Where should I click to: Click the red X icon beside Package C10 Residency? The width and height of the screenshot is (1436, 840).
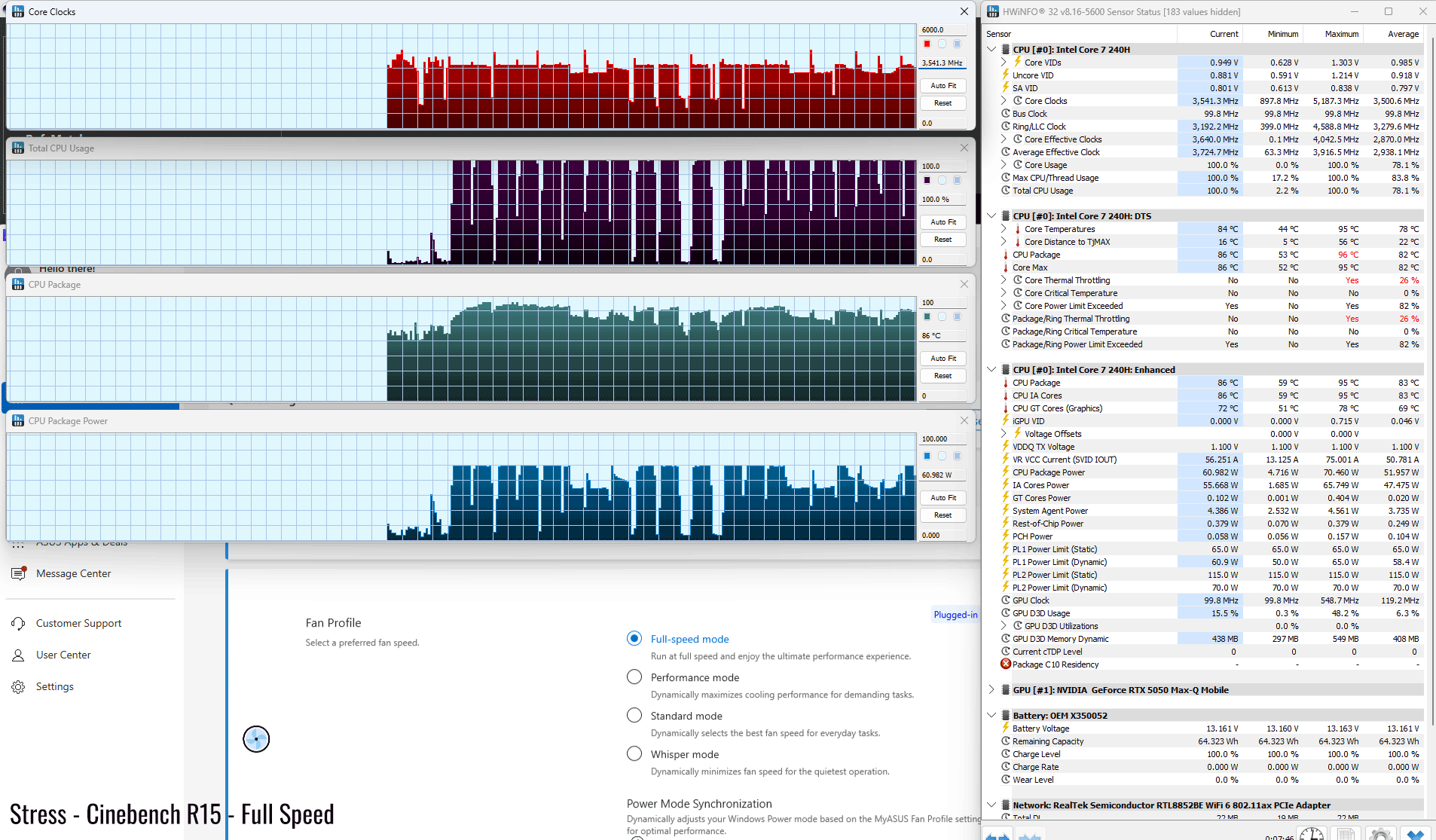[x=1006, y=664]
